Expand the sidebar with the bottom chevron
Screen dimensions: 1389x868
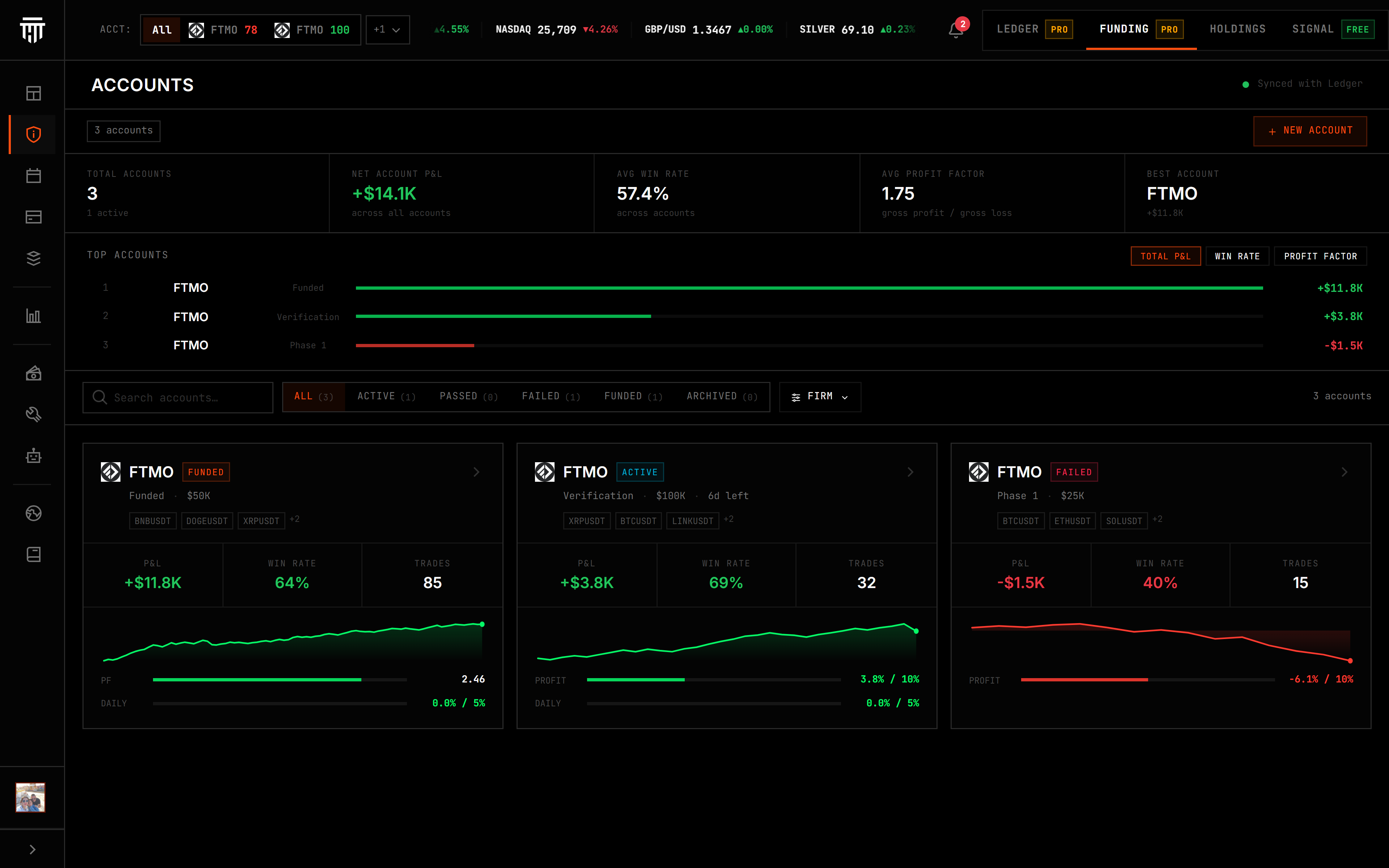[33, 850]
